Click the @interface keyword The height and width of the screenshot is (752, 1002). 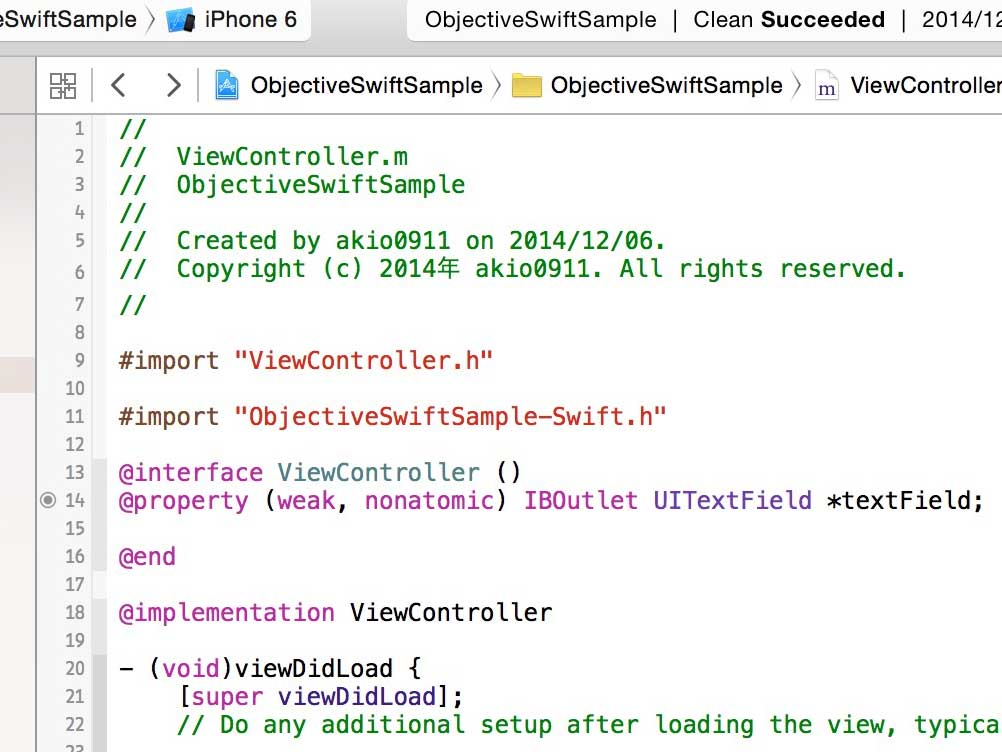point(190,473)
